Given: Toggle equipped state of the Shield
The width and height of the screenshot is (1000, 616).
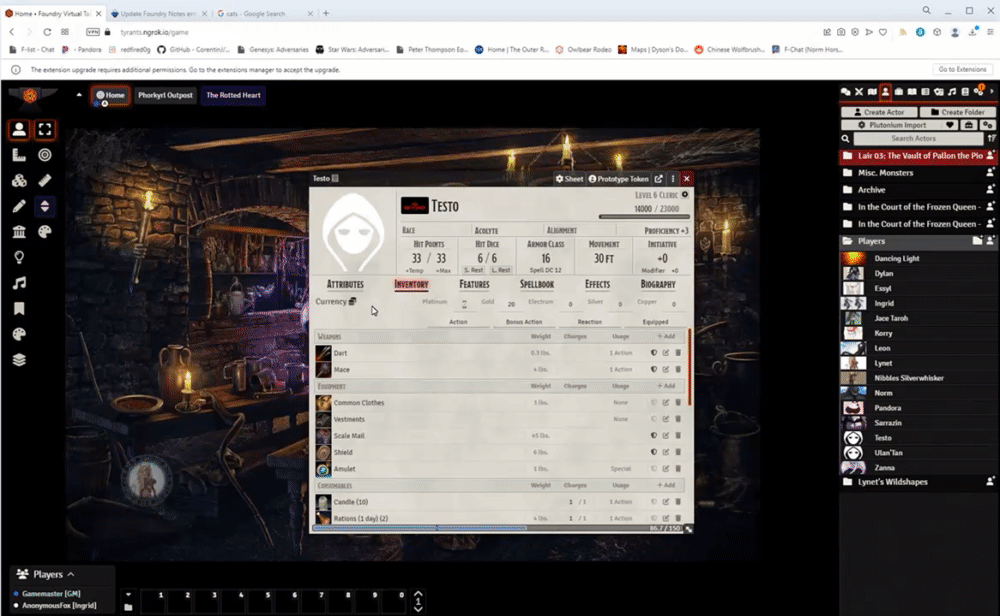Looking at the screenshot, I should coord(654,452).
